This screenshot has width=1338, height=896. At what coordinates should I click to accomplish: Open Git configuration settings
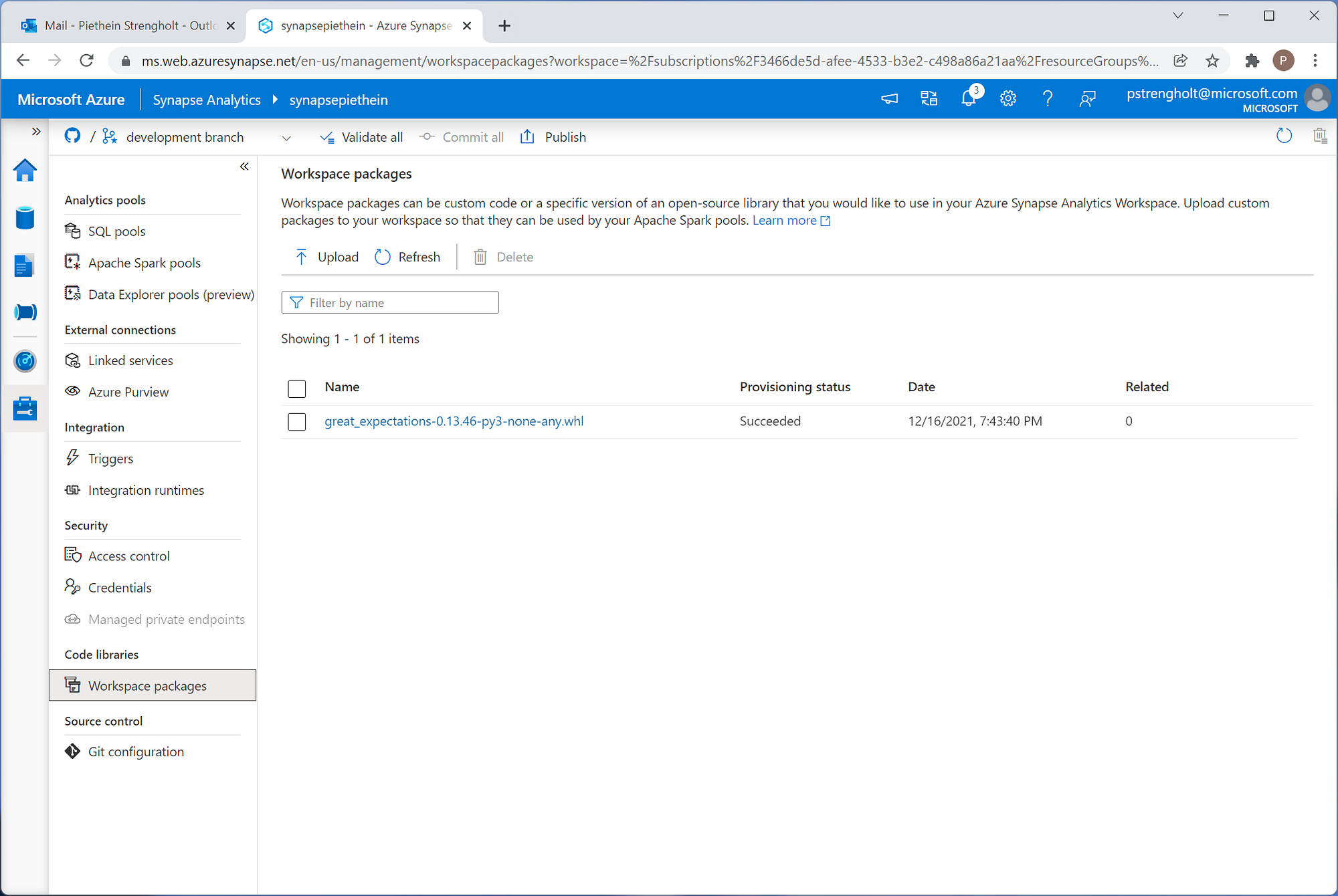click(x=136, y=751)
